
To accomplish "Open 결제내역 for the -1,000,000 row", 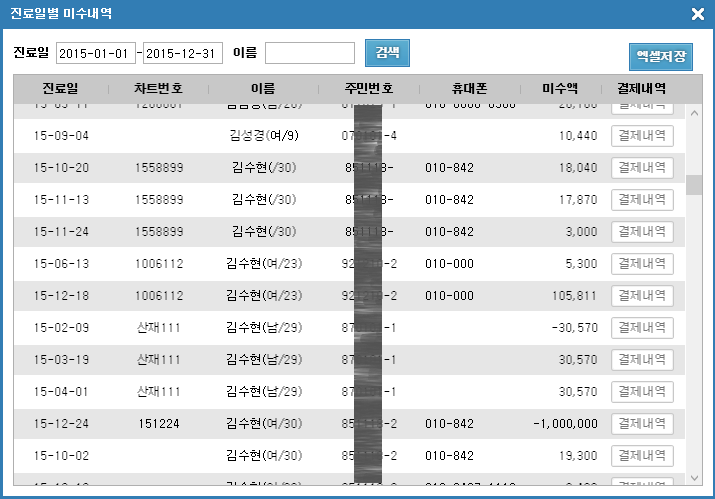I will pos(642,423).
